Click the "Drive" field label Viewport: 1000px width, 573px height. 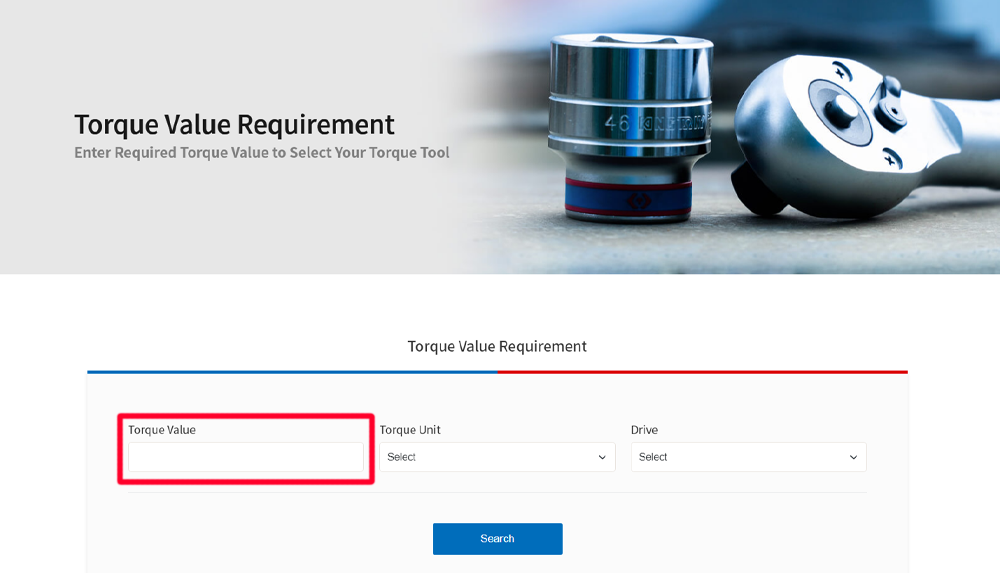click(644, 430)
